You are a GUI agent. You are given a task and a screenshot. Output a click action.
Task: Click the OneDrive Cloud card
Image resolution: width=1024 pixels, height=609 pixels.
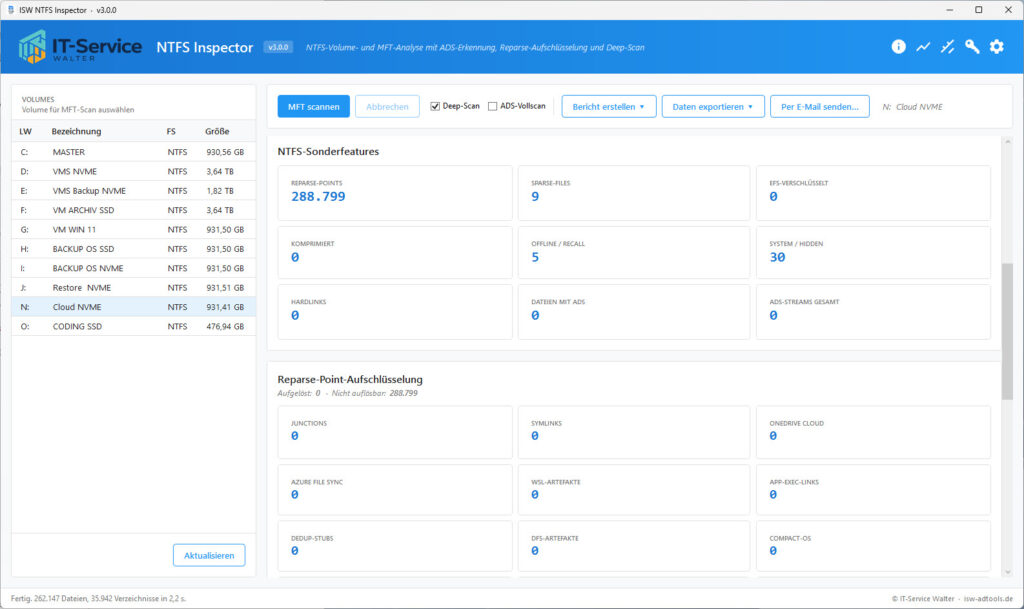[873, 432]
